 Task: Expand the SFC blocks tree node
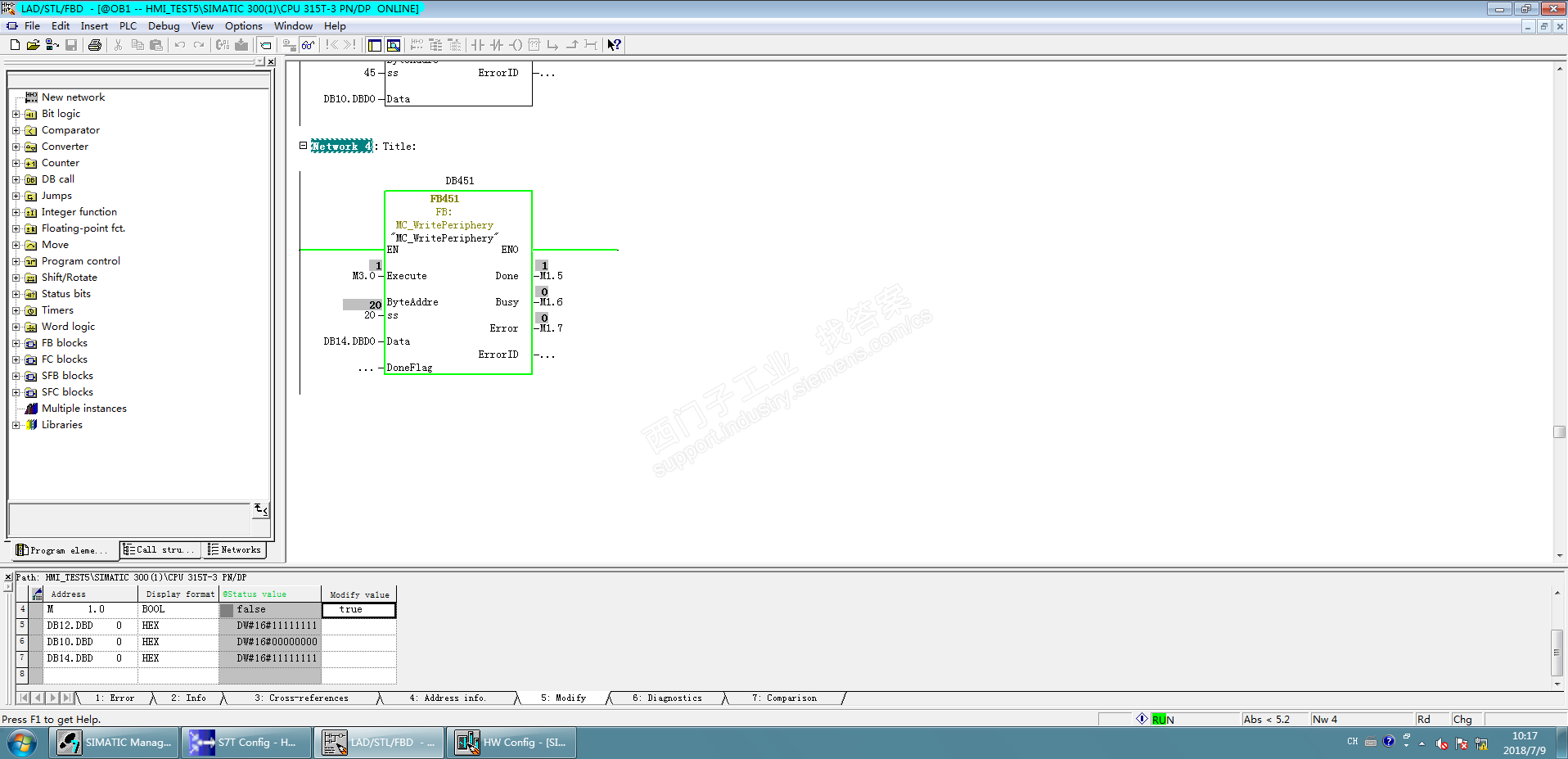point(16,392)
